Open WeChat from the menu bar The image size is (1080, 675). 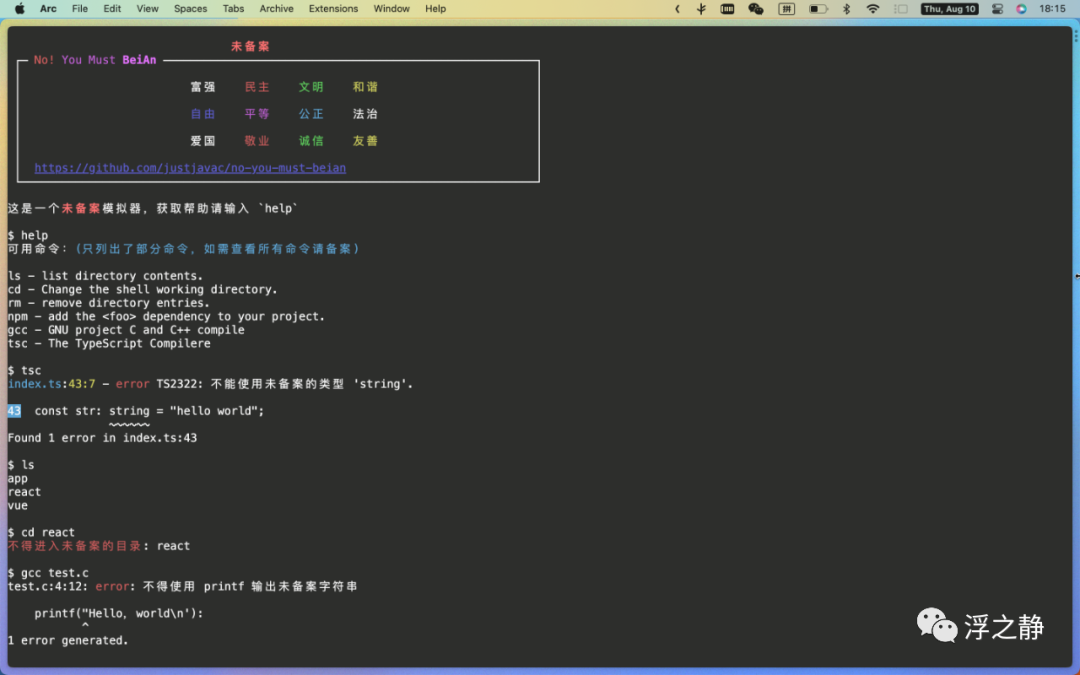(756, 9)
